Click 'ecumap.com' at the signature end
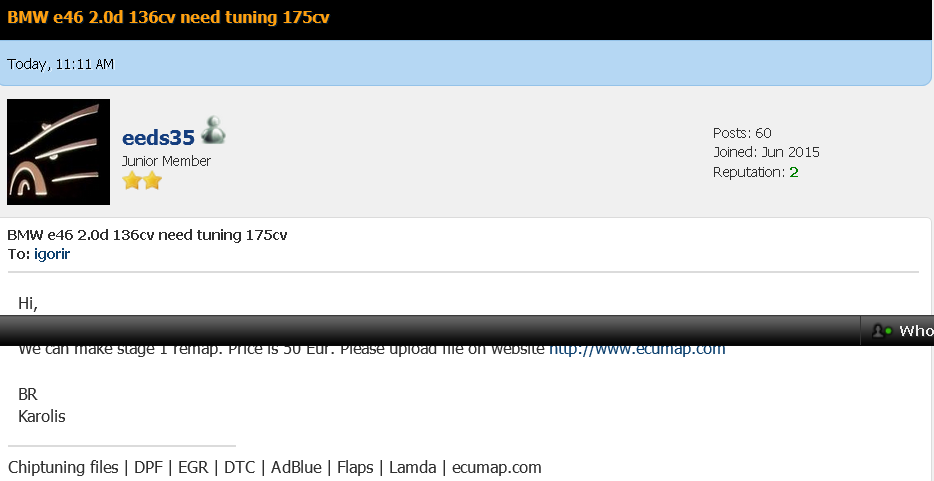Screen dimensions: 934x481 coord(497,467)
